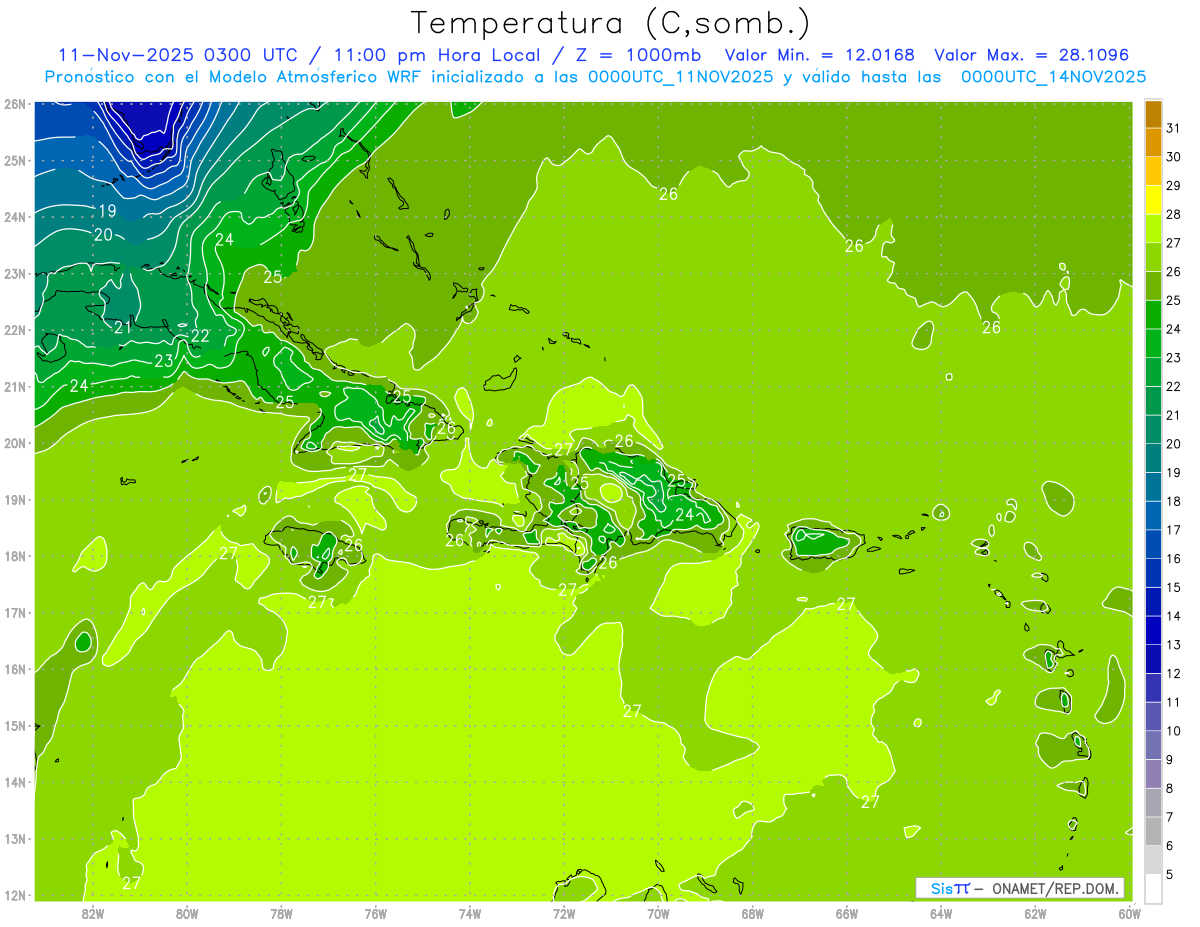Click the 22N latitude axis label
Viewport: 1200px width, 927px height.
(14, 330)
